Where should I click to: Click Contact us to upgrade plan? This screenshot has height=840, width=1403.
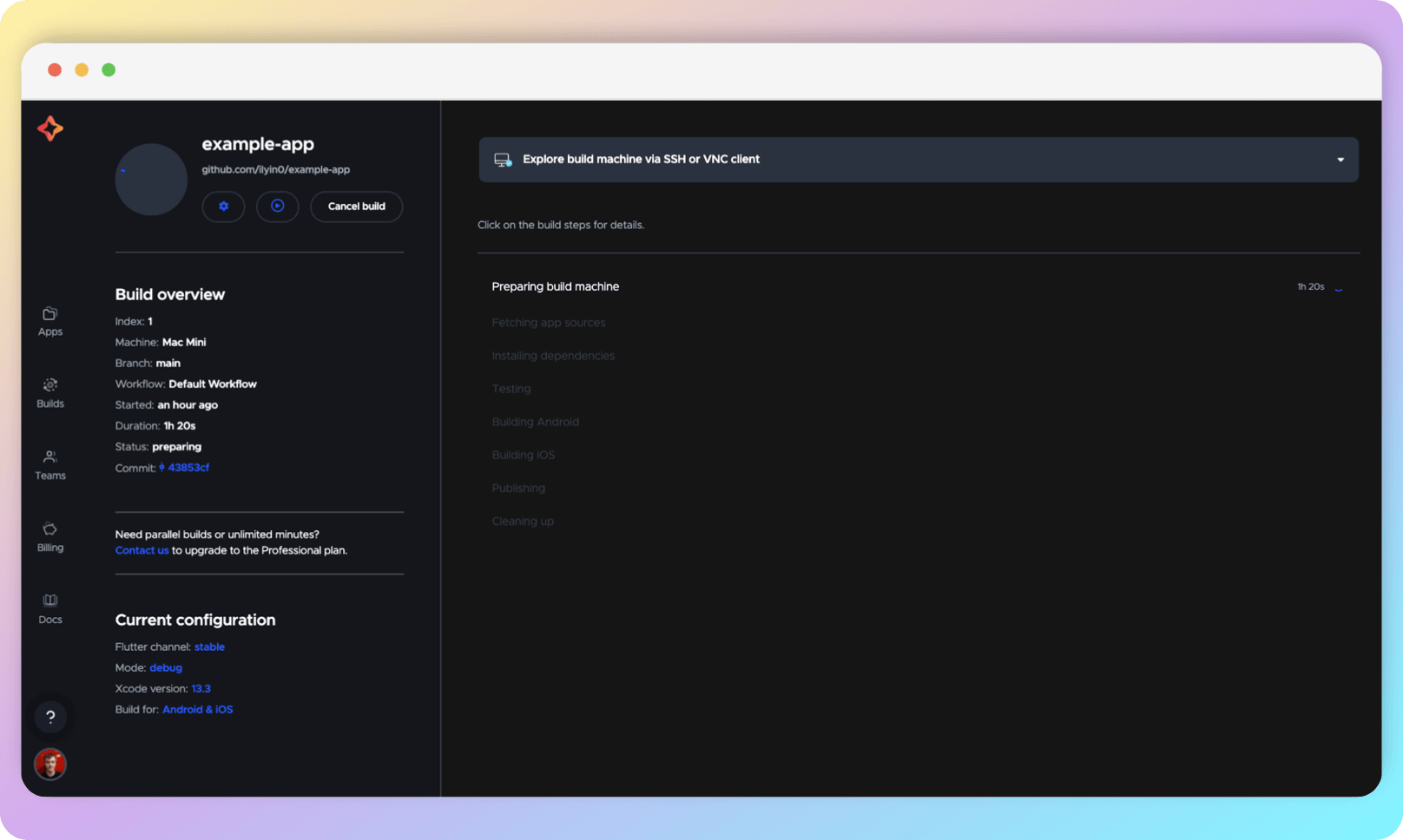pos(142,549)
